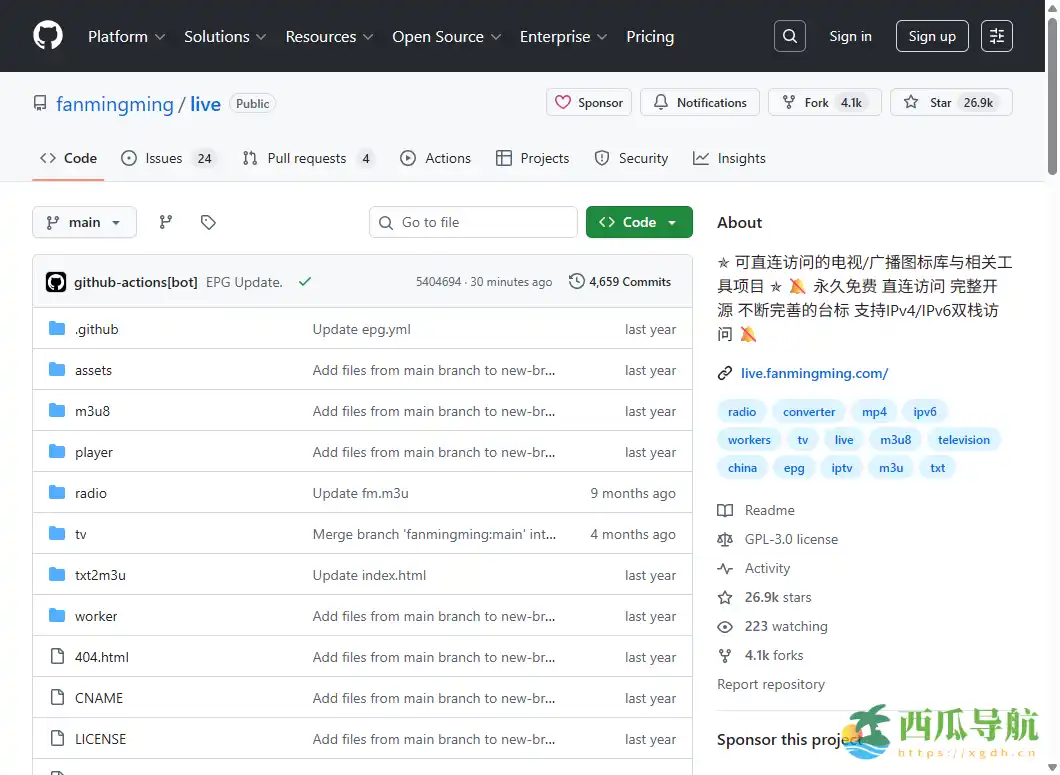Click the green checkmark on the latest commit
This screenshot has width=1060, height=775.
pyautogui.click(x=305, y=281)
